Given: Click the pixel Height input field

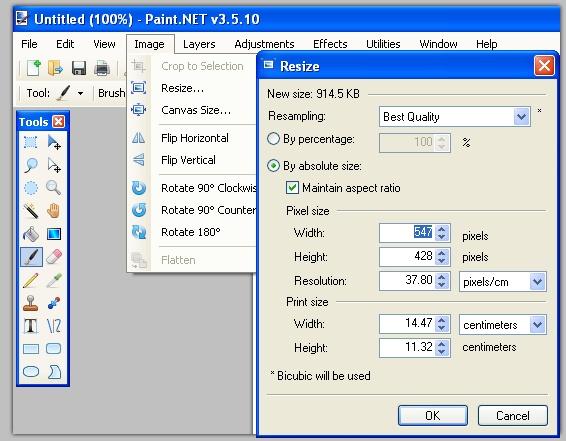Looking at the screenshot, I should [407, 257].
